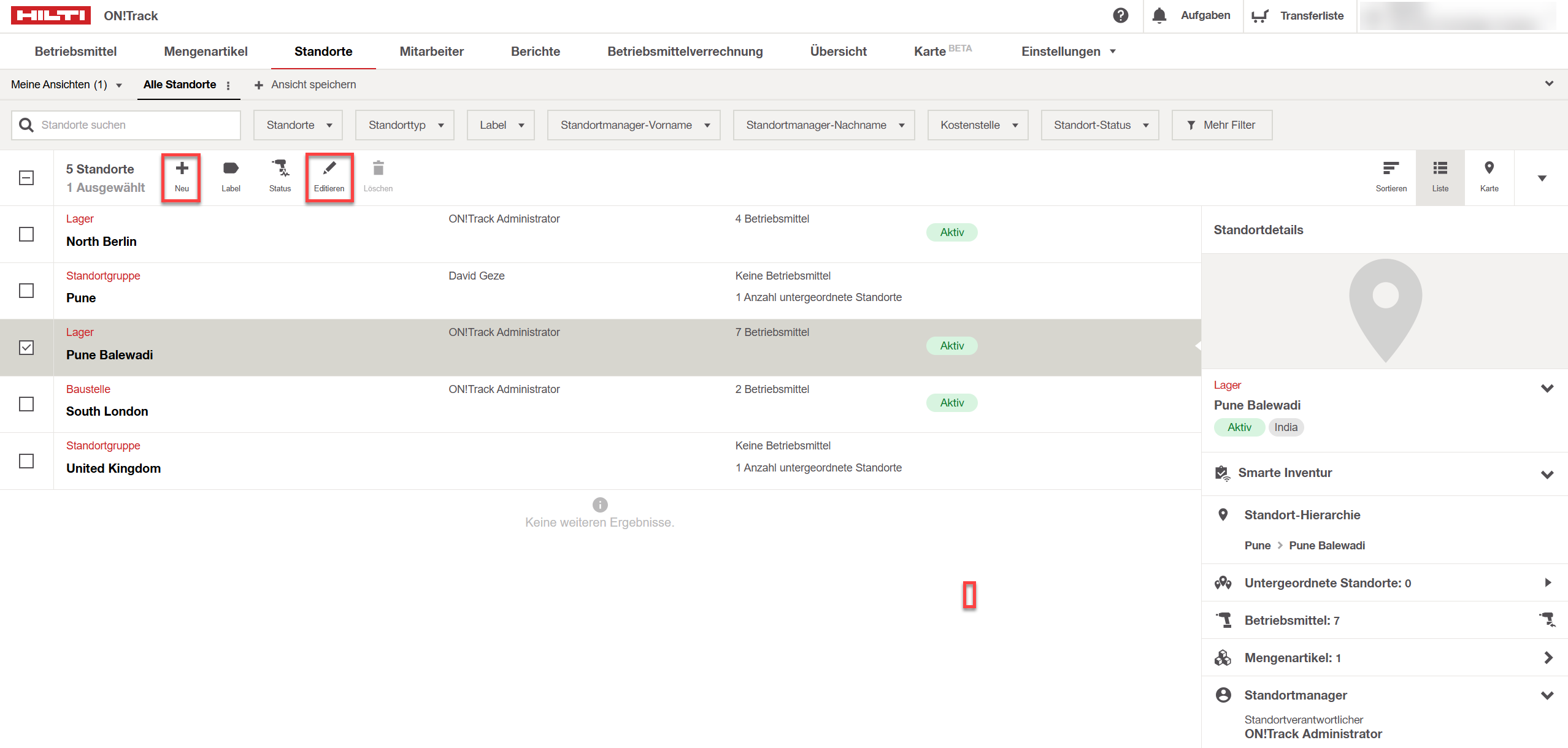The image size is (1568, 748).
Task: Select the South London checkbox
Action: pos(26,404)
